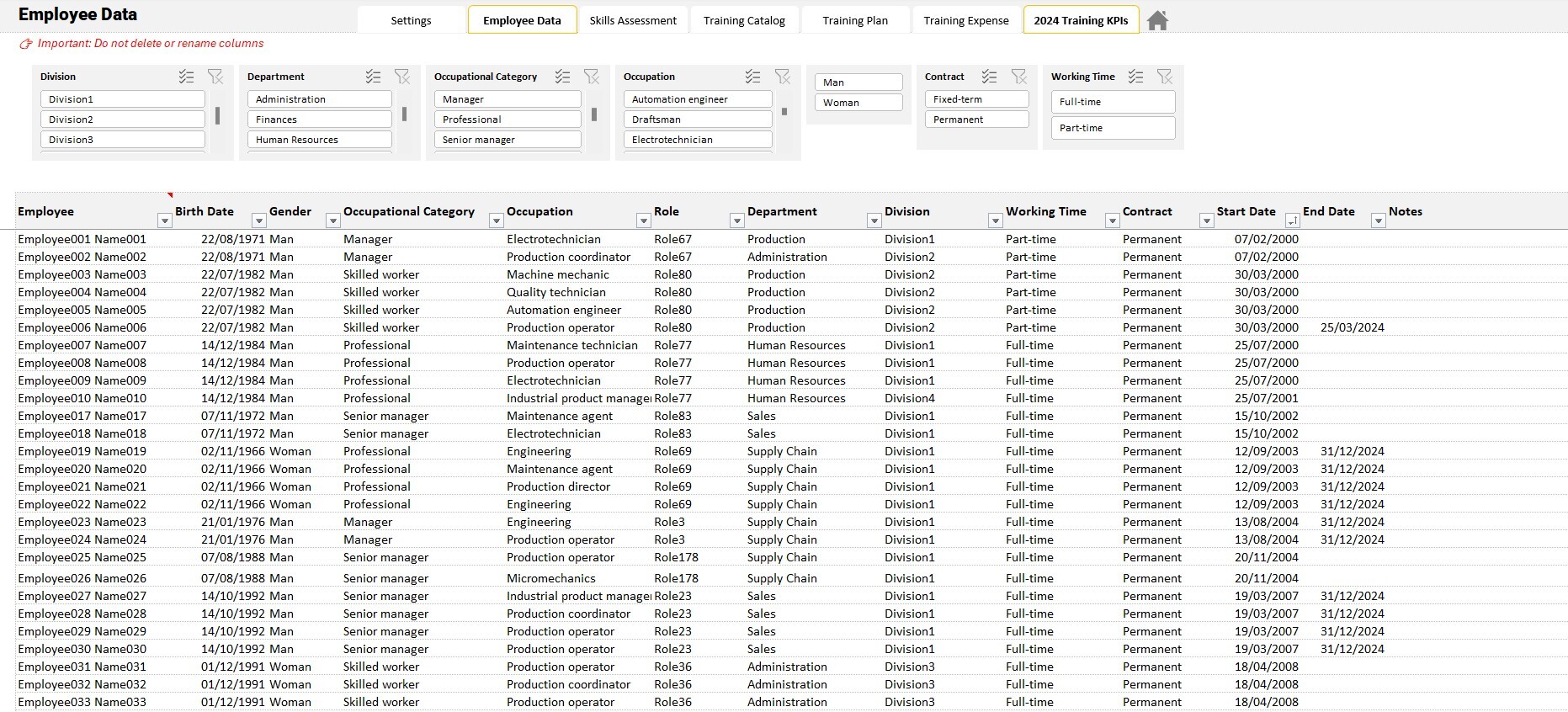Select Division4 cell for Employee010
This screenshot has width=1568, height=712.
click(x=910, y=398)
